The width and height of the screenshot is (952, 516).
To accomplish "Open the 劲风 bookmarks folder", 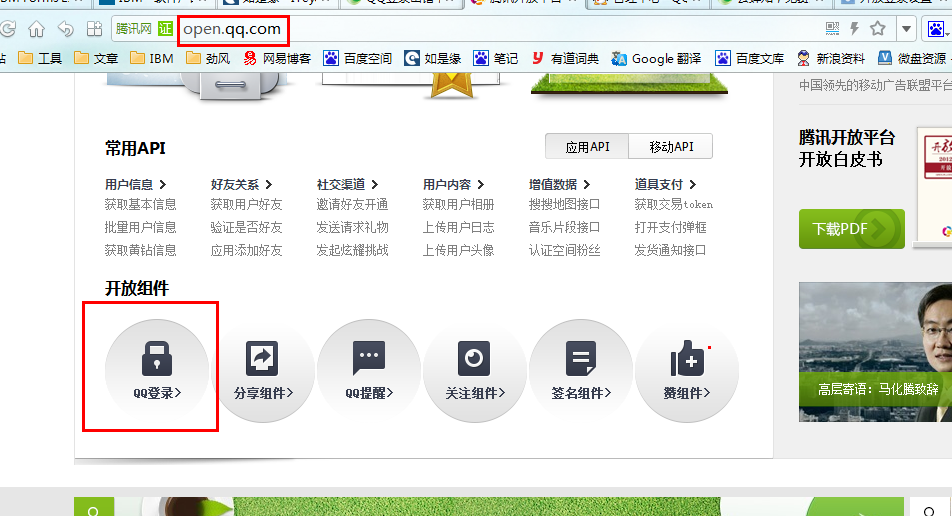I will [x=208, y=58].
